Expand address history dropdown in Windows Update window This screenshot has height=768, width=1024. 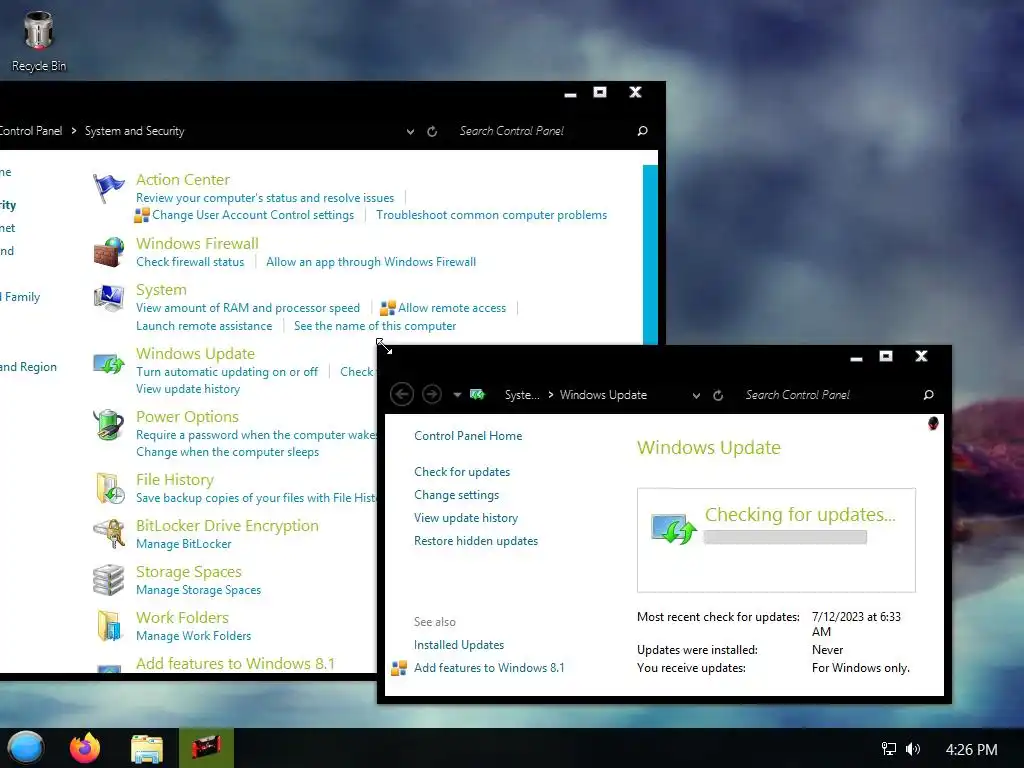coord(696,395)
